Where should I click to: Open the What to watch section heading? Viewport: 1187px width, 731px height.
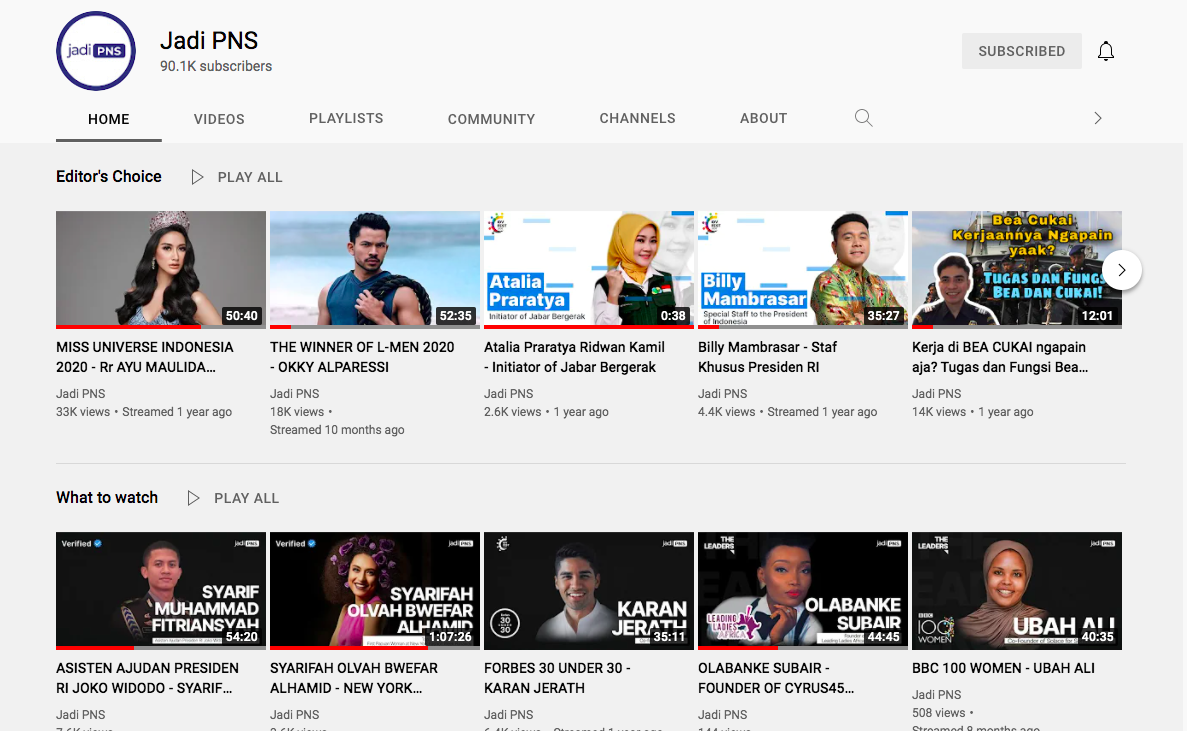pyautogui.click(x=107, y=497)
